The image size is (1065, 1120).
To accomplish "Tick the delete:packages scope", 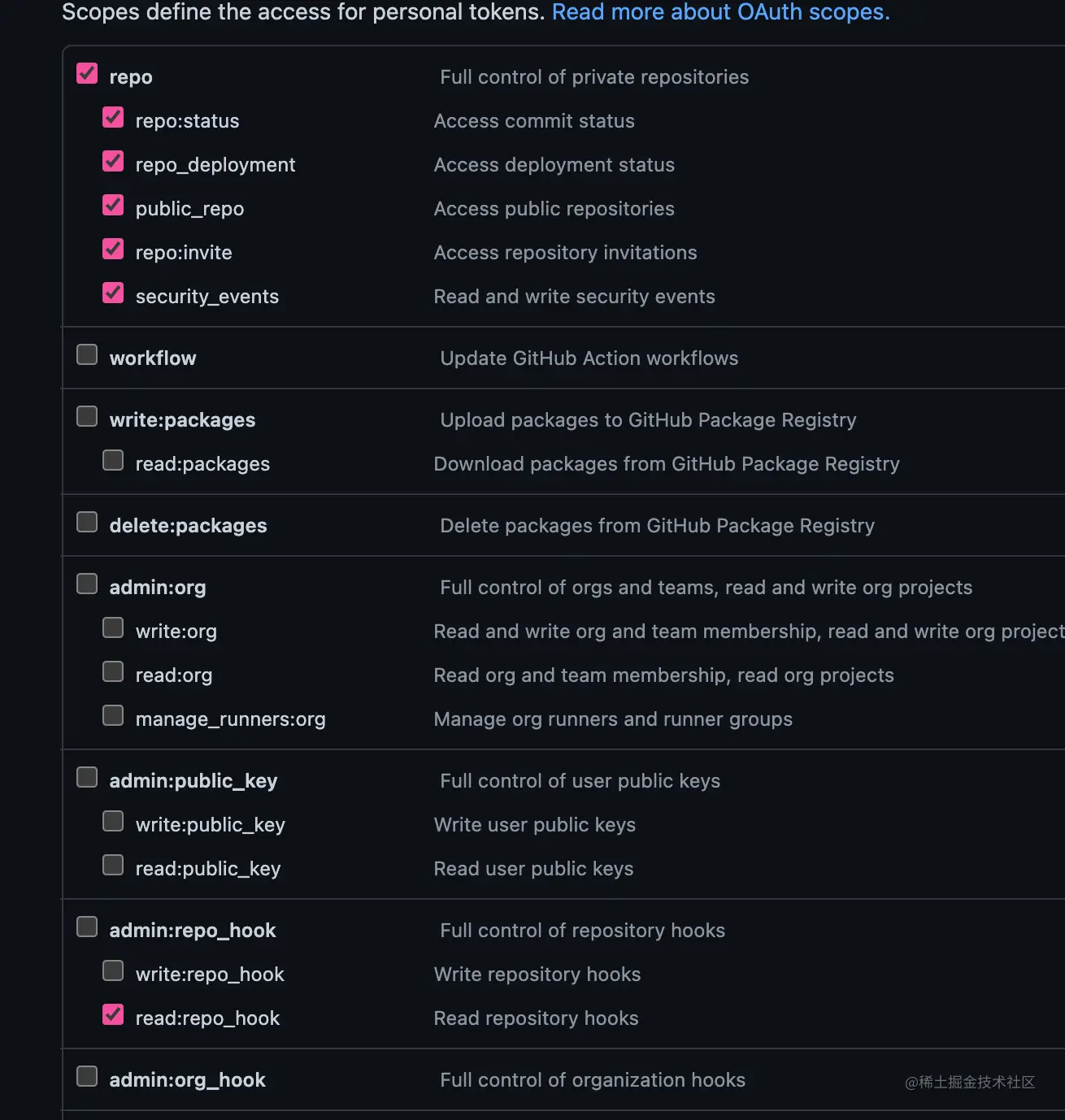I will click(x=87, y=523).
